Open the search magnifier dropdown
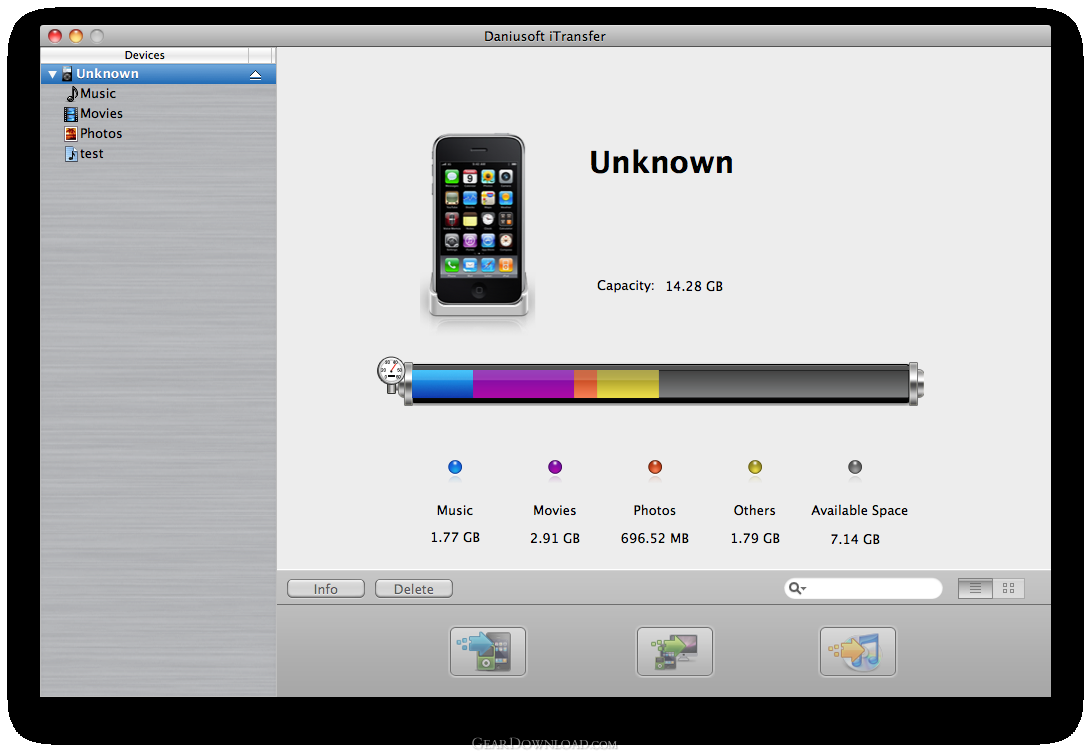This screenshot has width=1091, height=752. point(797,589)
